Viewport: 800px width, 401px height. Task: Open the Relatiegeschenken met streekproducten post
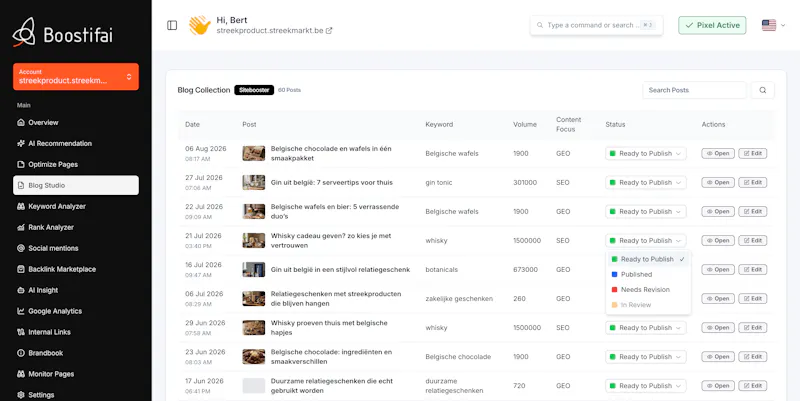[x=718, y=299]
